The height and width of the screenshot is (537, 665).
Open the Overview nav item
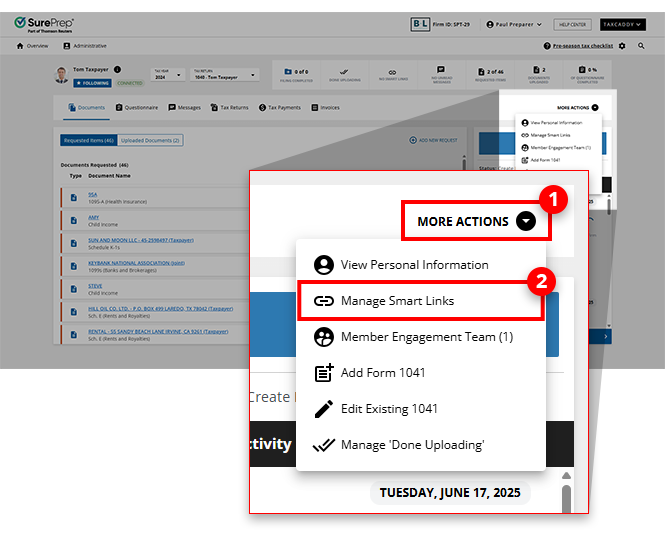pyautogui.click(x=32, y=46)
